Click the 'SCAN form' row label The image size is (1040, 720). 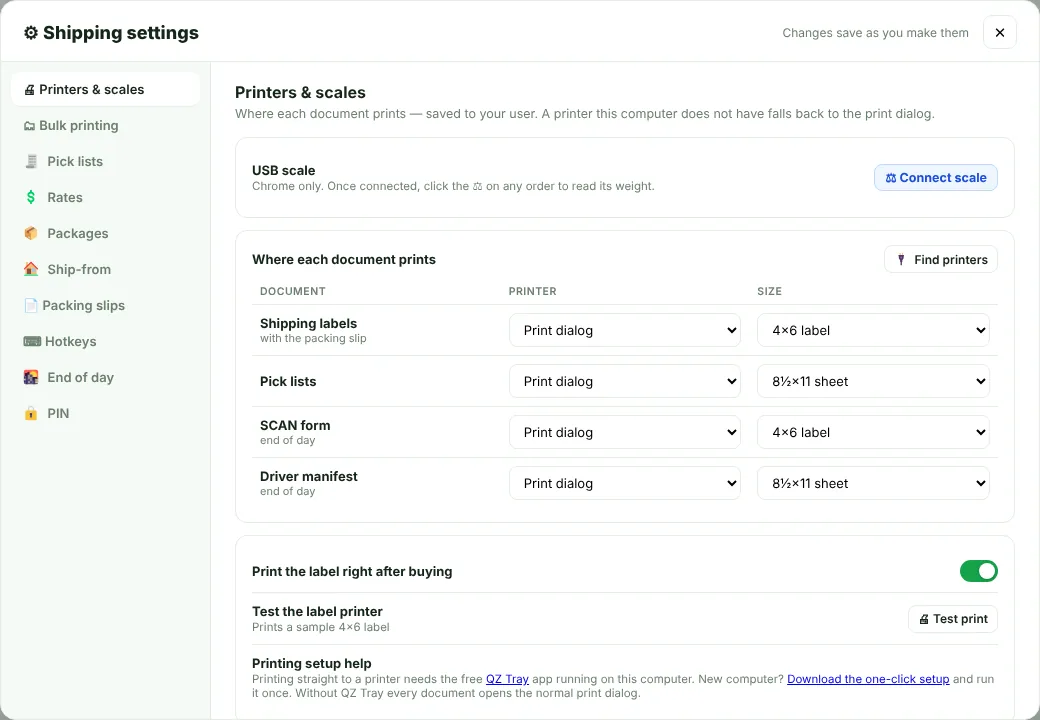click(294, 426)
